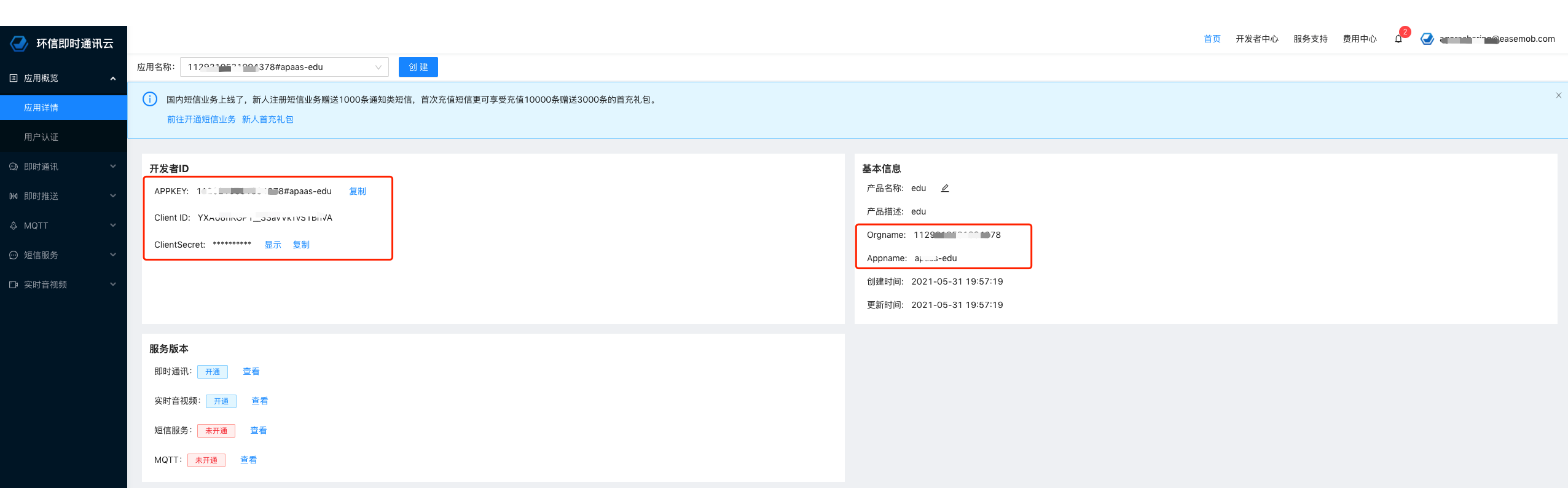Click the 创建 button

point(418,67)
